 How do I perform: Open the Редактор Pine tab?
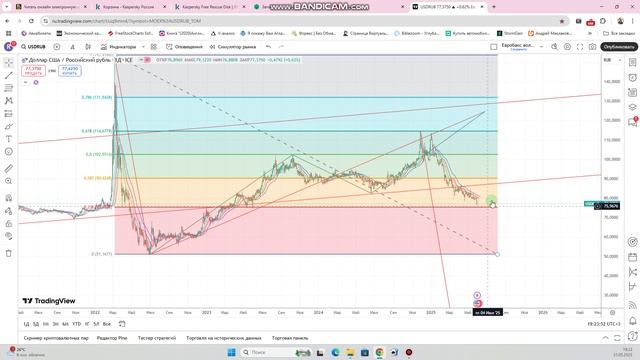(x=112, y=338)
